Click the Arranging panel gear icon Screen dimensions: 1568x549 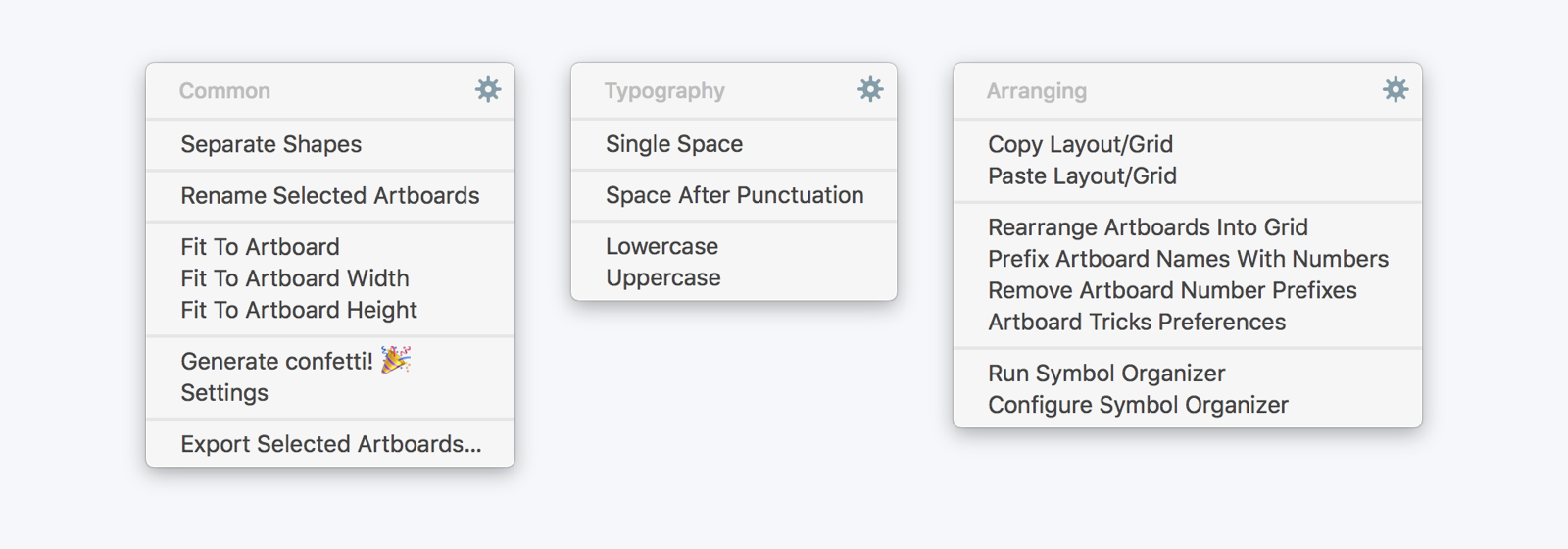coord(1396,90)
